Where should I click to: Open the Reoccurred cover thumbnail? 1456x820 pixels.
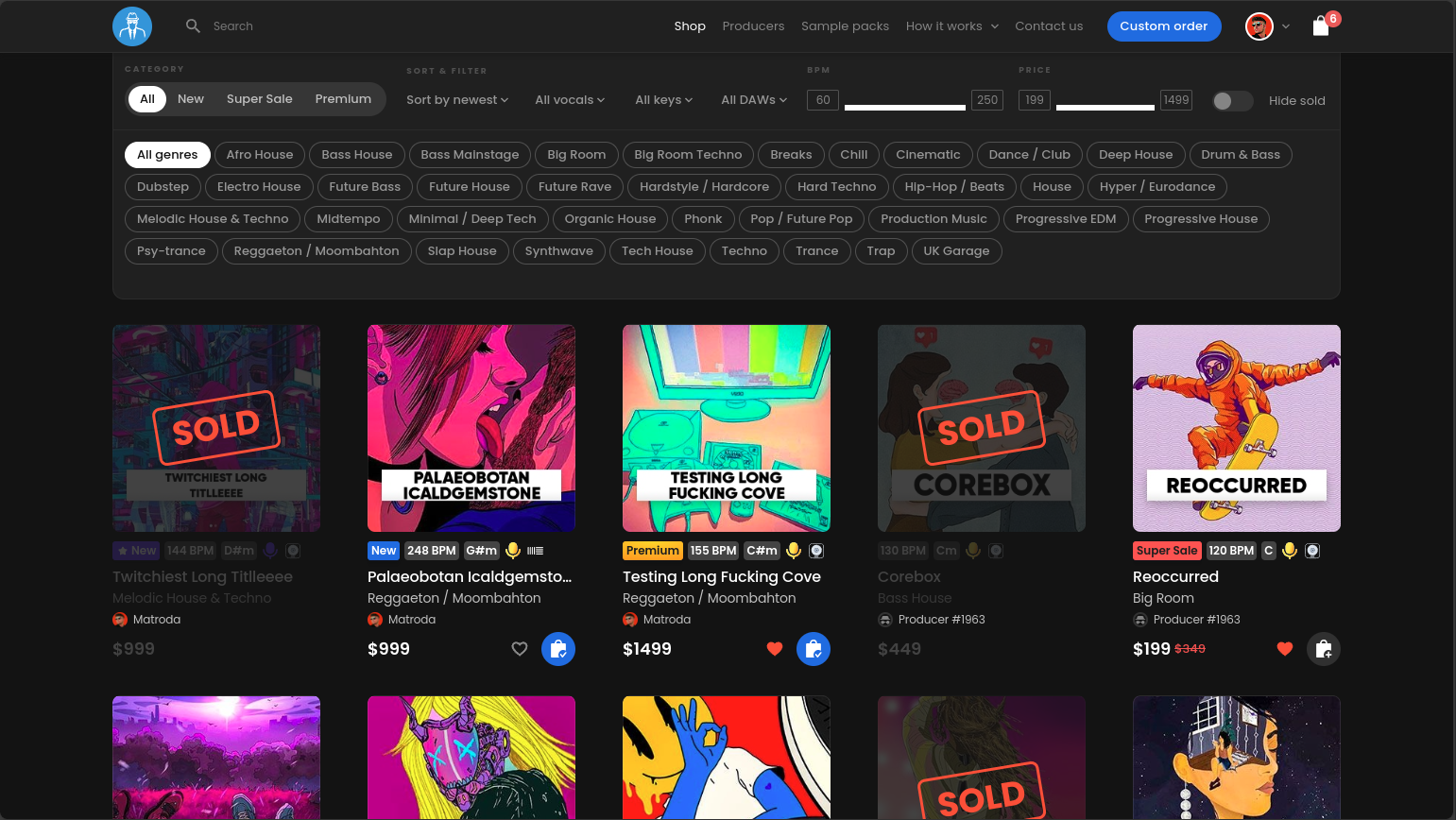click(x=1236, y=428)
